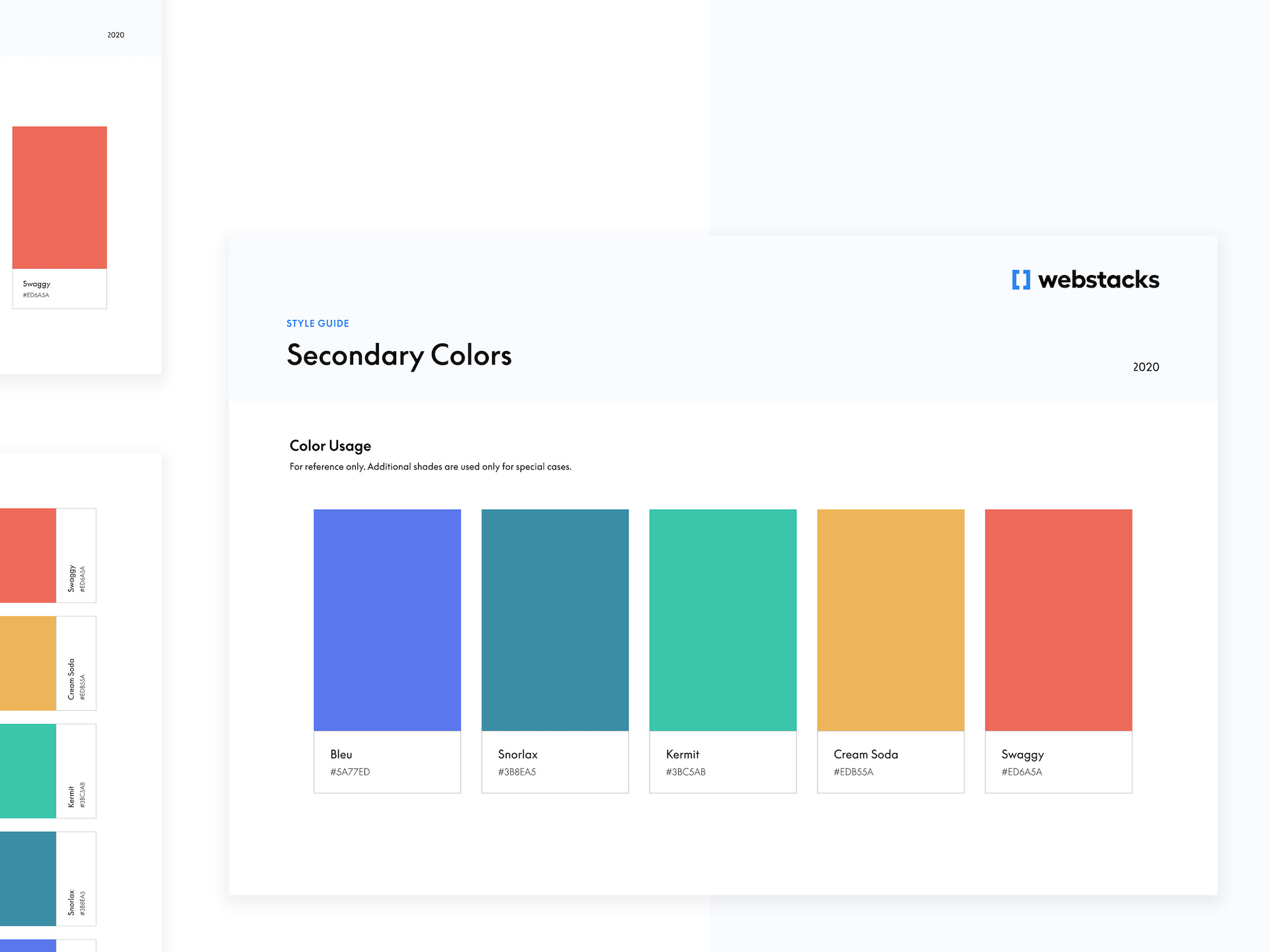Select the Cream Soda sidebar thumbnail
The width and height of the screenshot is (1270, 952).
coord(28,663)
